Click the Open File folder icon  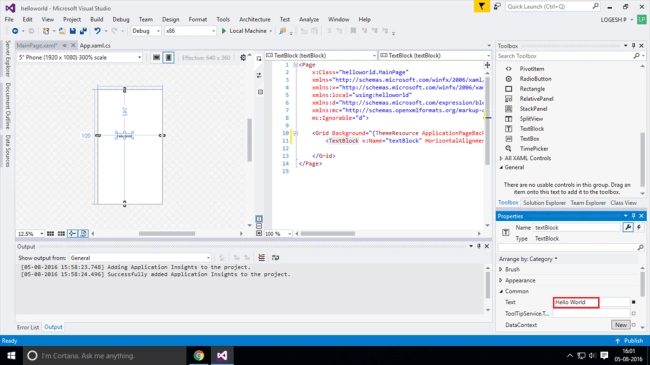tap(62, 31)
